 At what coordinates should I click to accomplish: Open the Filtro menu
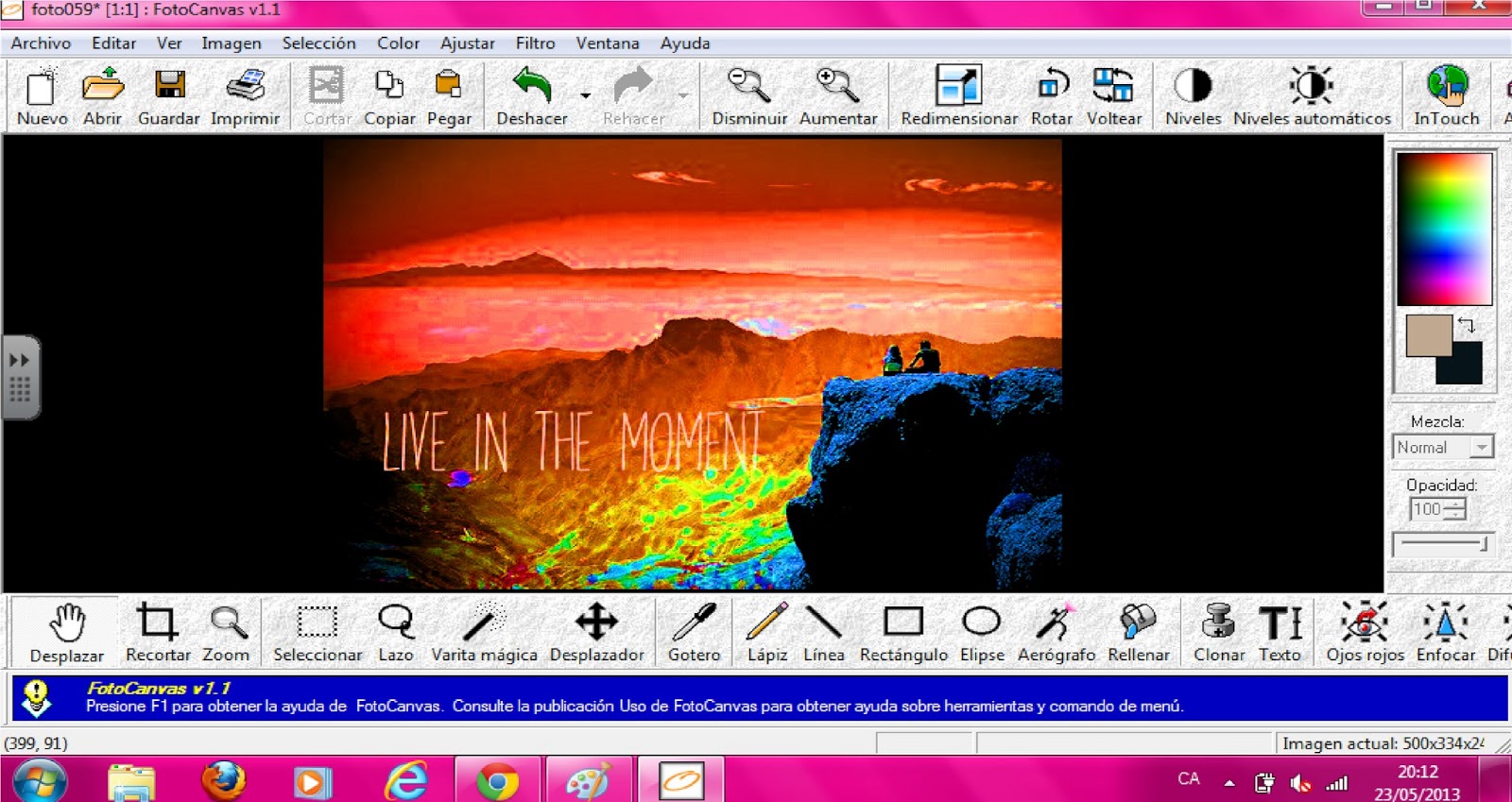[535, 43]
